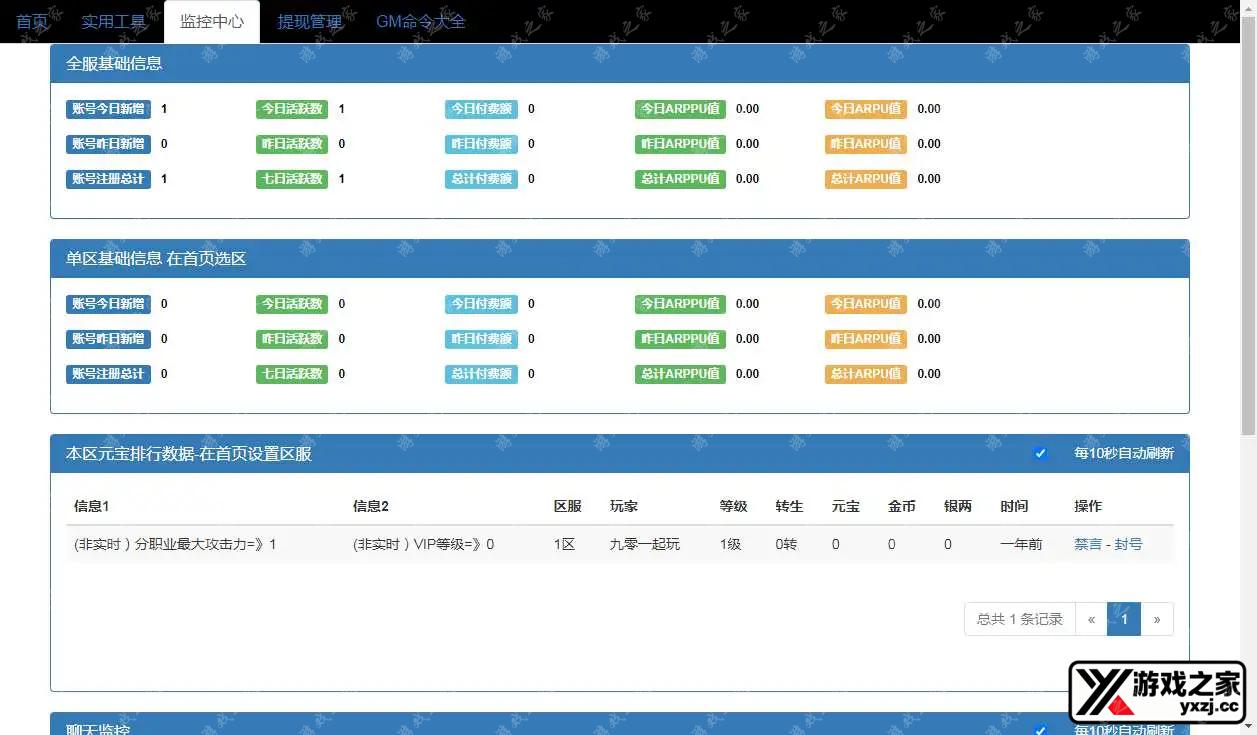Go to previous page with « button
Image resolution: width=1257 pixels, height=735 pixels.
click(1091, 619)
